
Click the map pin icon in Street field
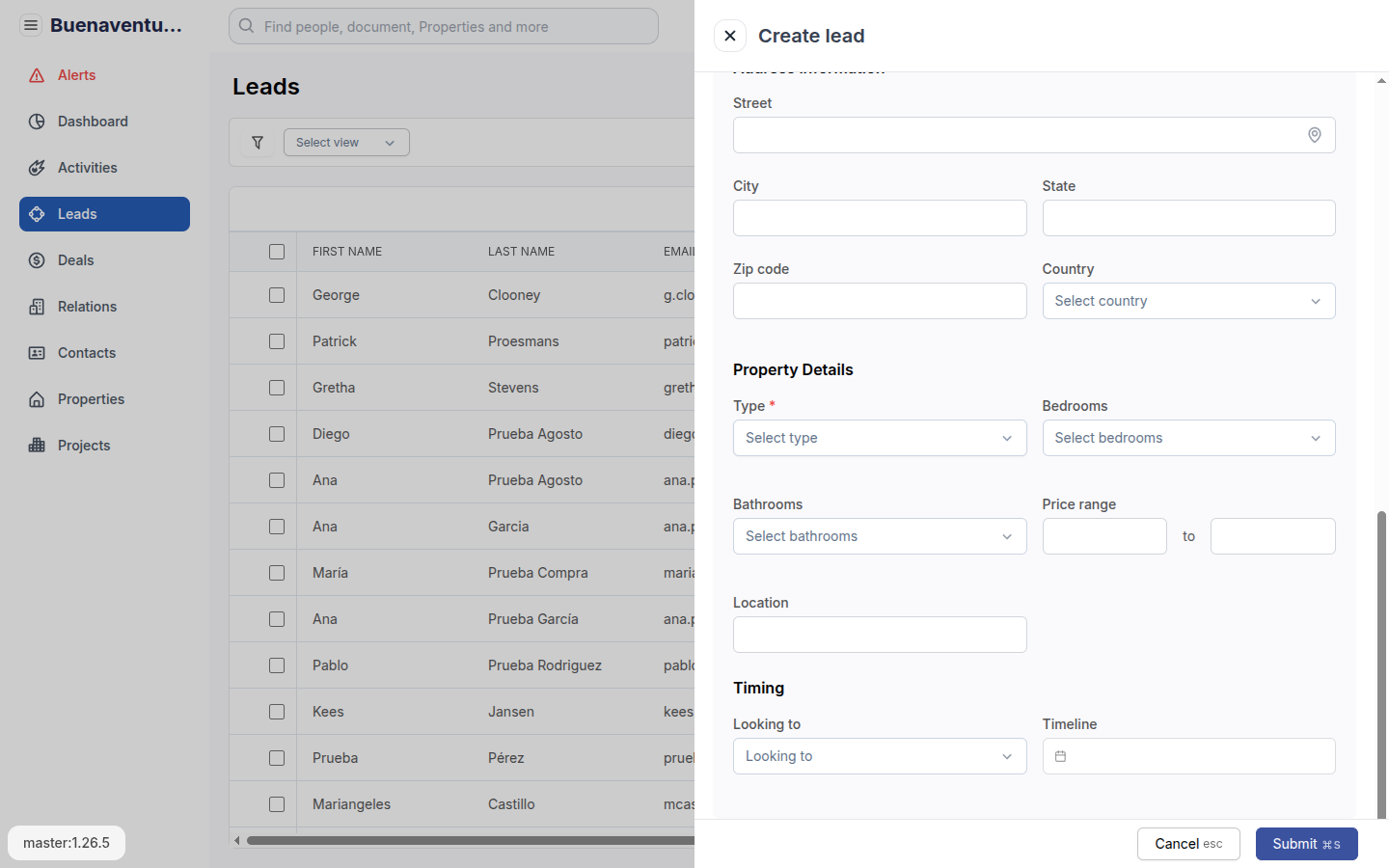[1315, 135]
